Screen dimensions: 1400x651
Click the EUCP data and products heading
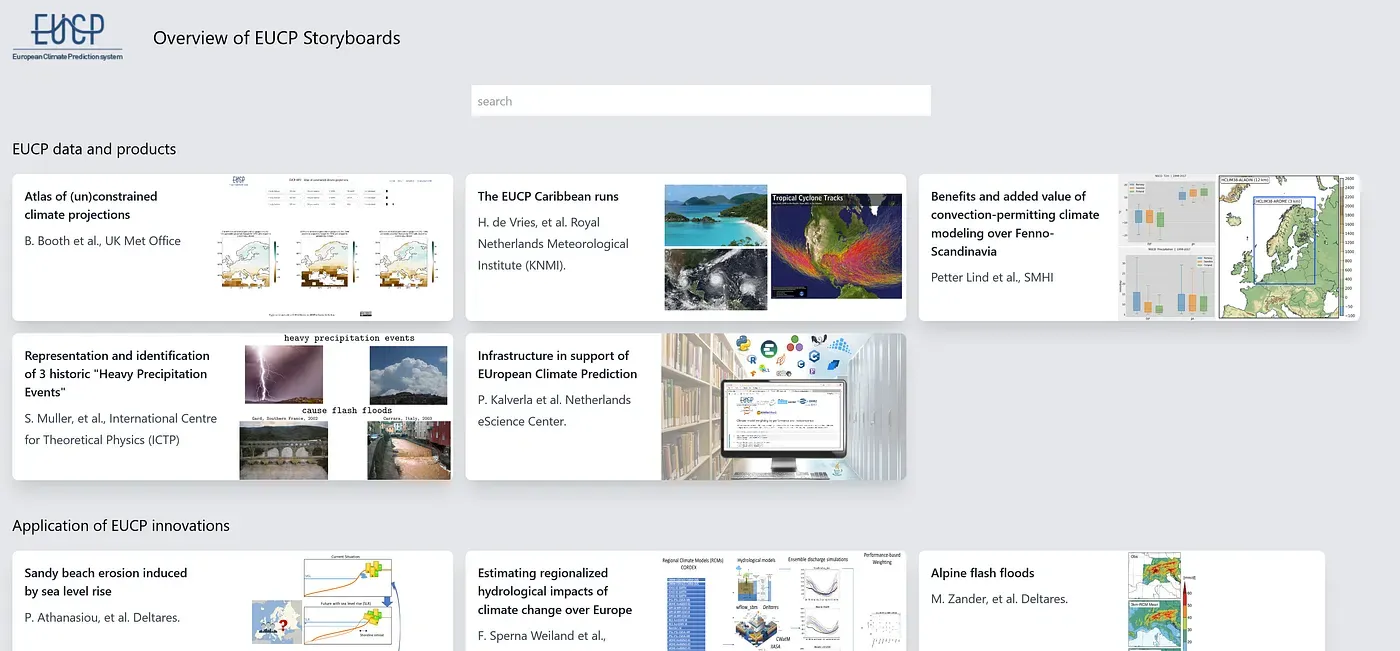tap(94, 149)
